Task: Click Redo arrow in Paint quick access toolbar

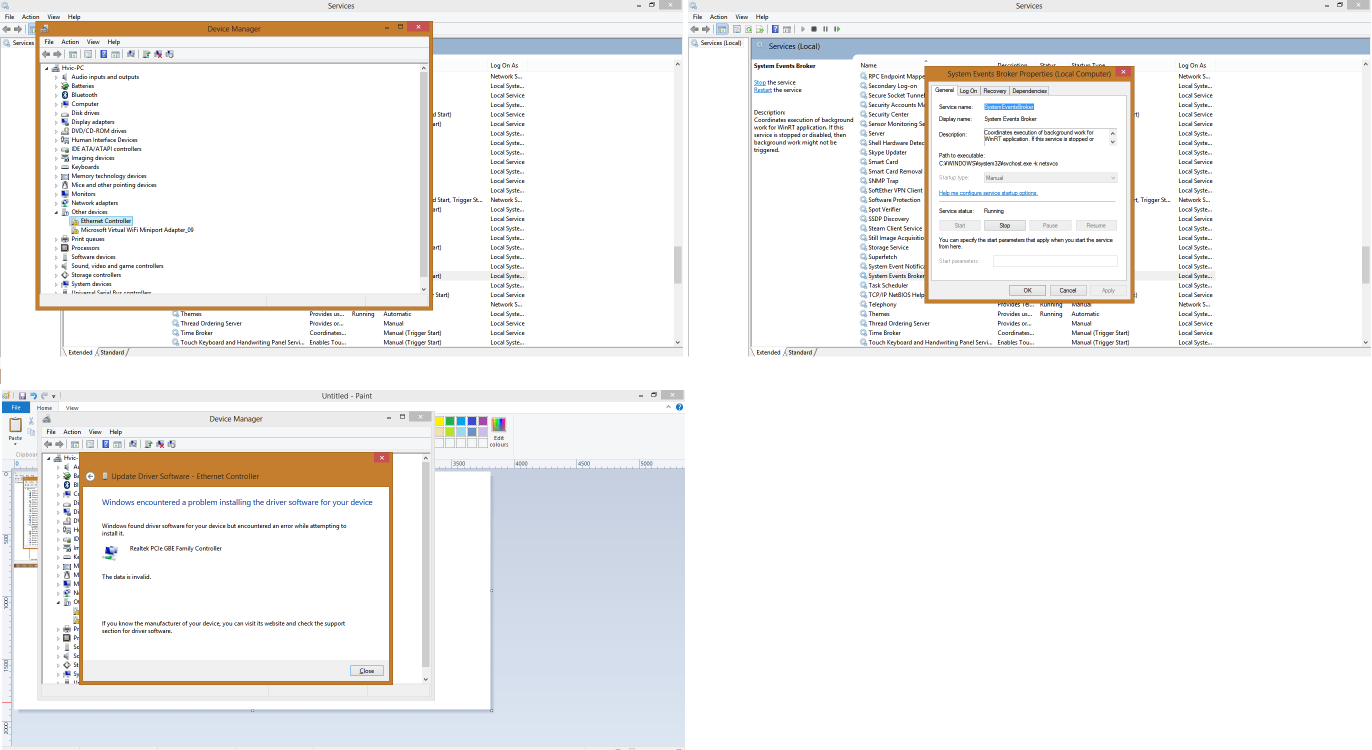Action: coord(44,396)
